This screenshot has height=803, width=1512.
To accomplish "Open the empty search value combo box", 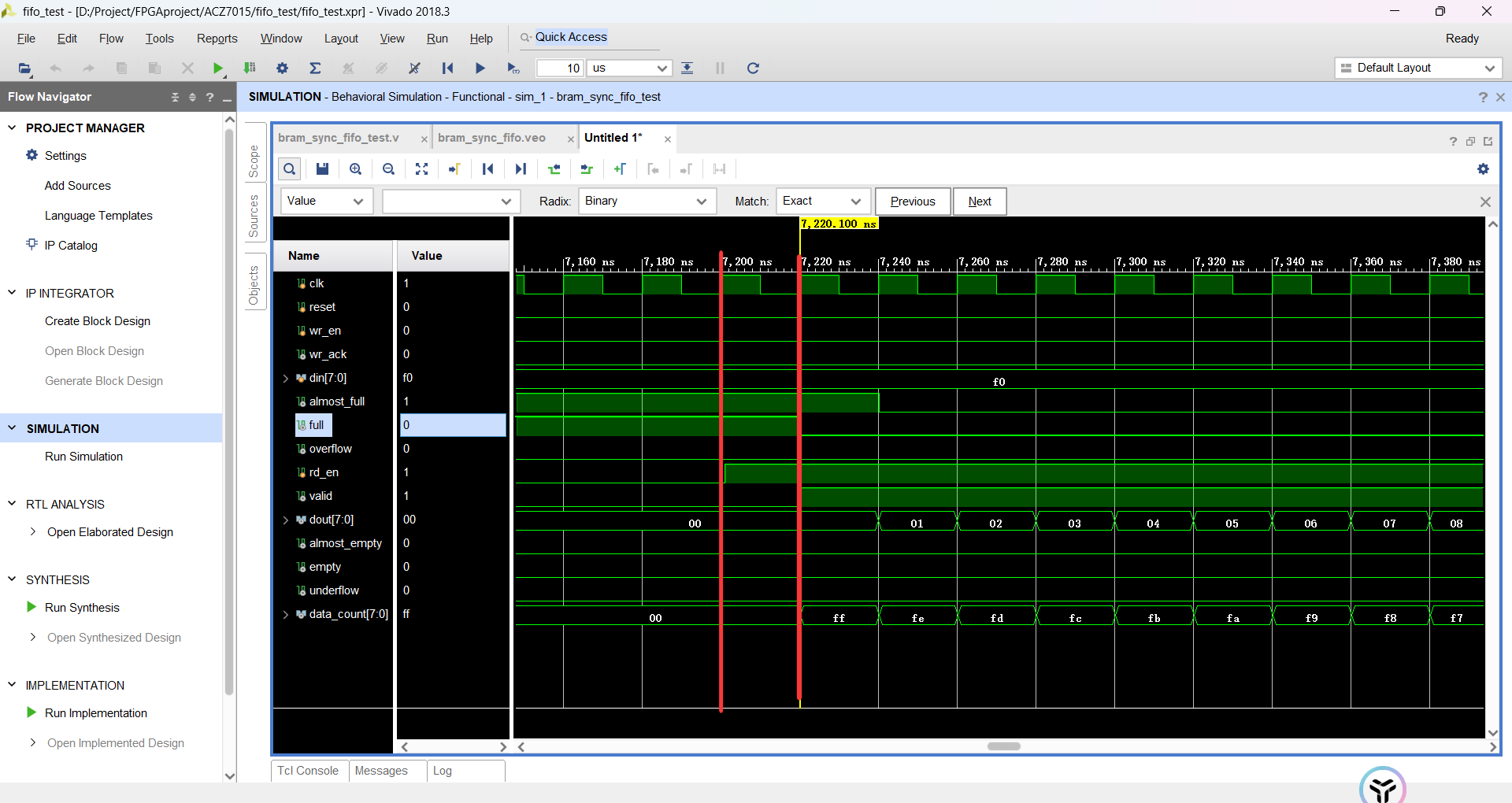I will point(451,202).
